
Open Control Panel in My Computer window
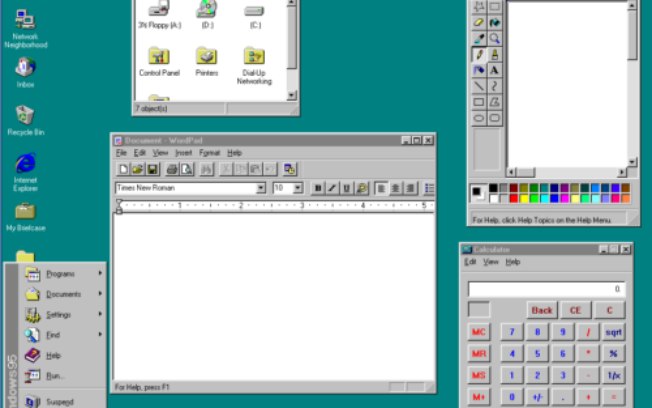159,62
